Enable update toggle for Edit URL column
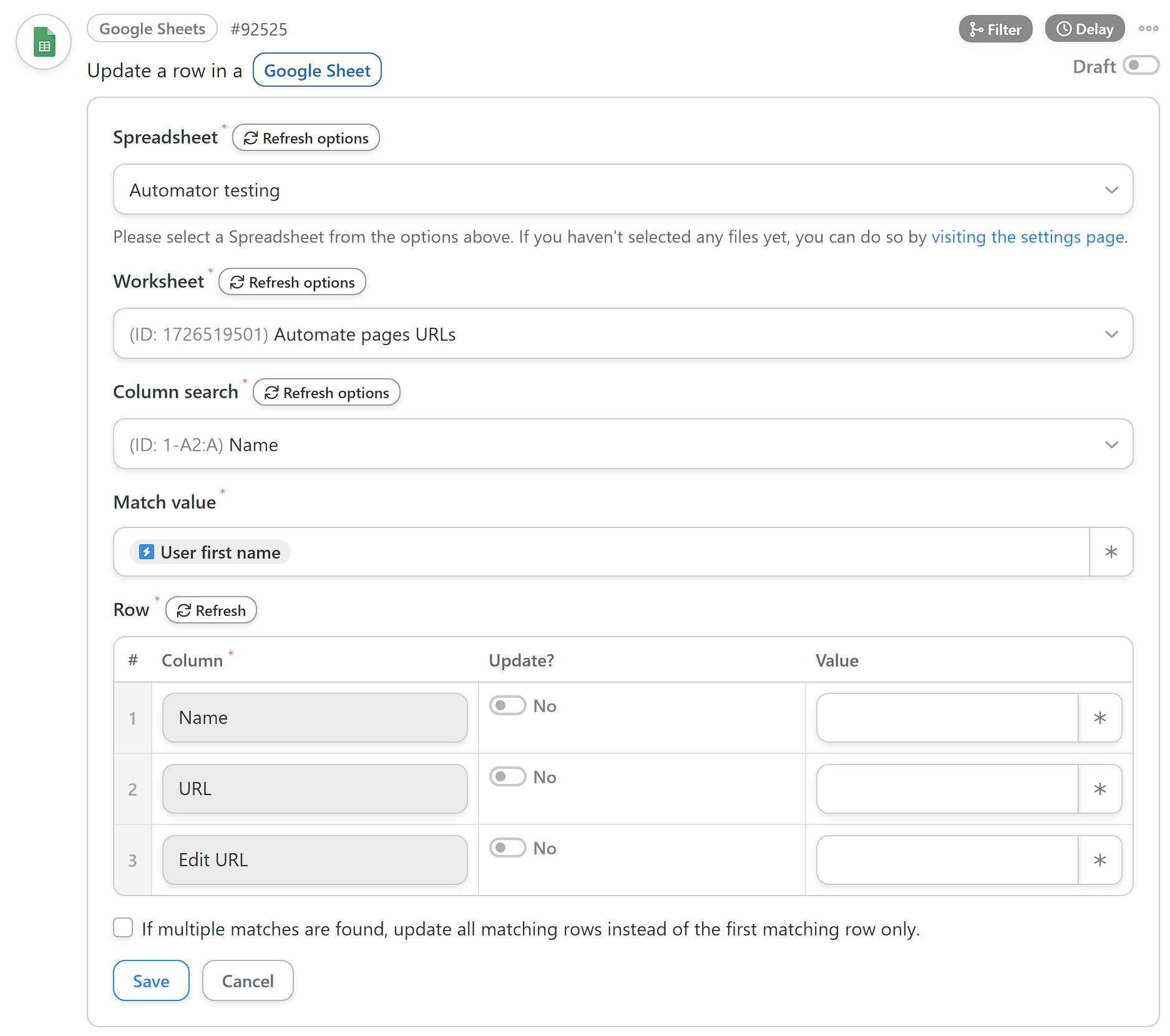 tap(507, 848)
